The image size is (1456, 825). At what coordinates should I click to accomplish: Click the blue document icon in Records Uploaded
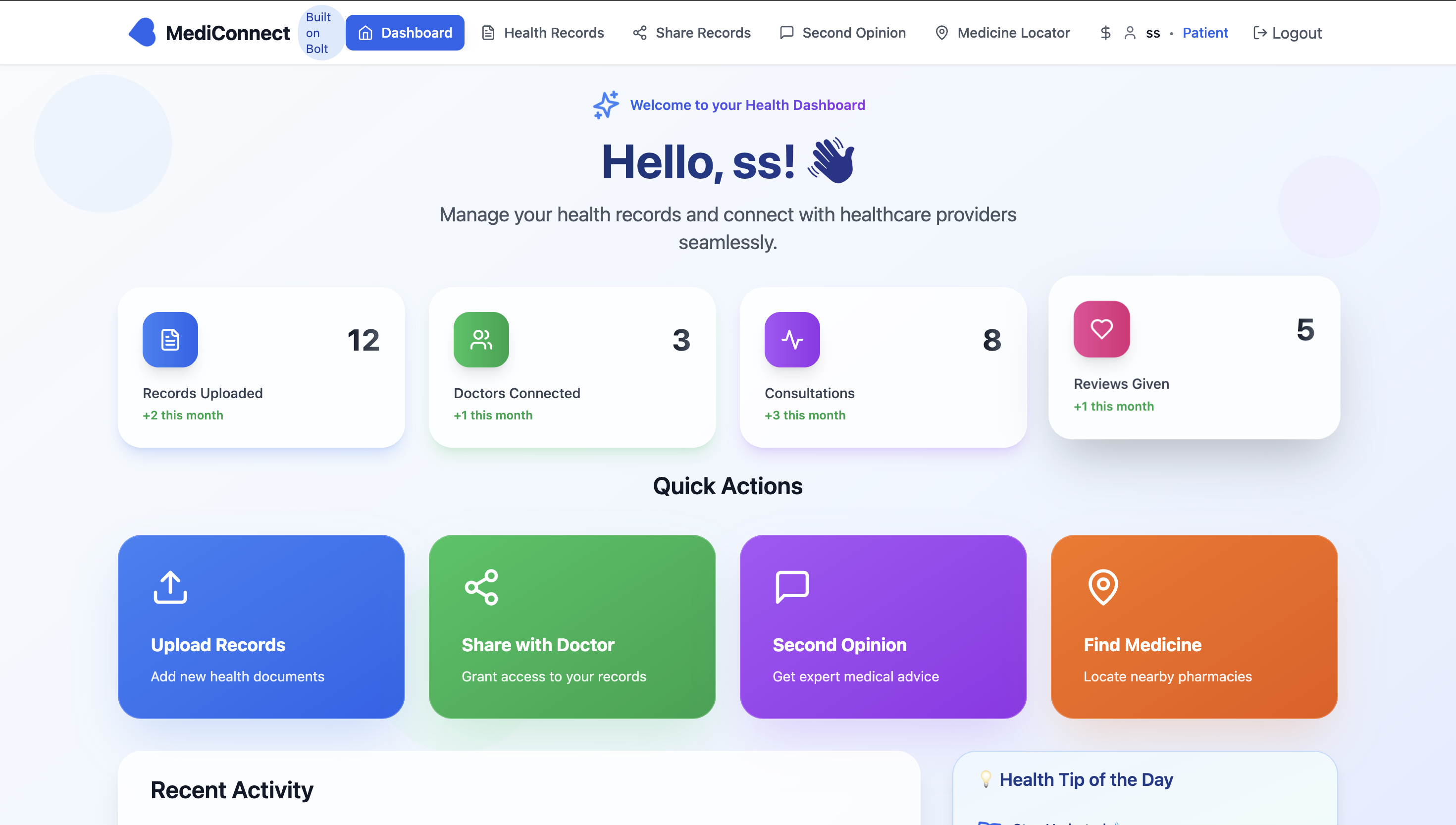tap(170, 339)
